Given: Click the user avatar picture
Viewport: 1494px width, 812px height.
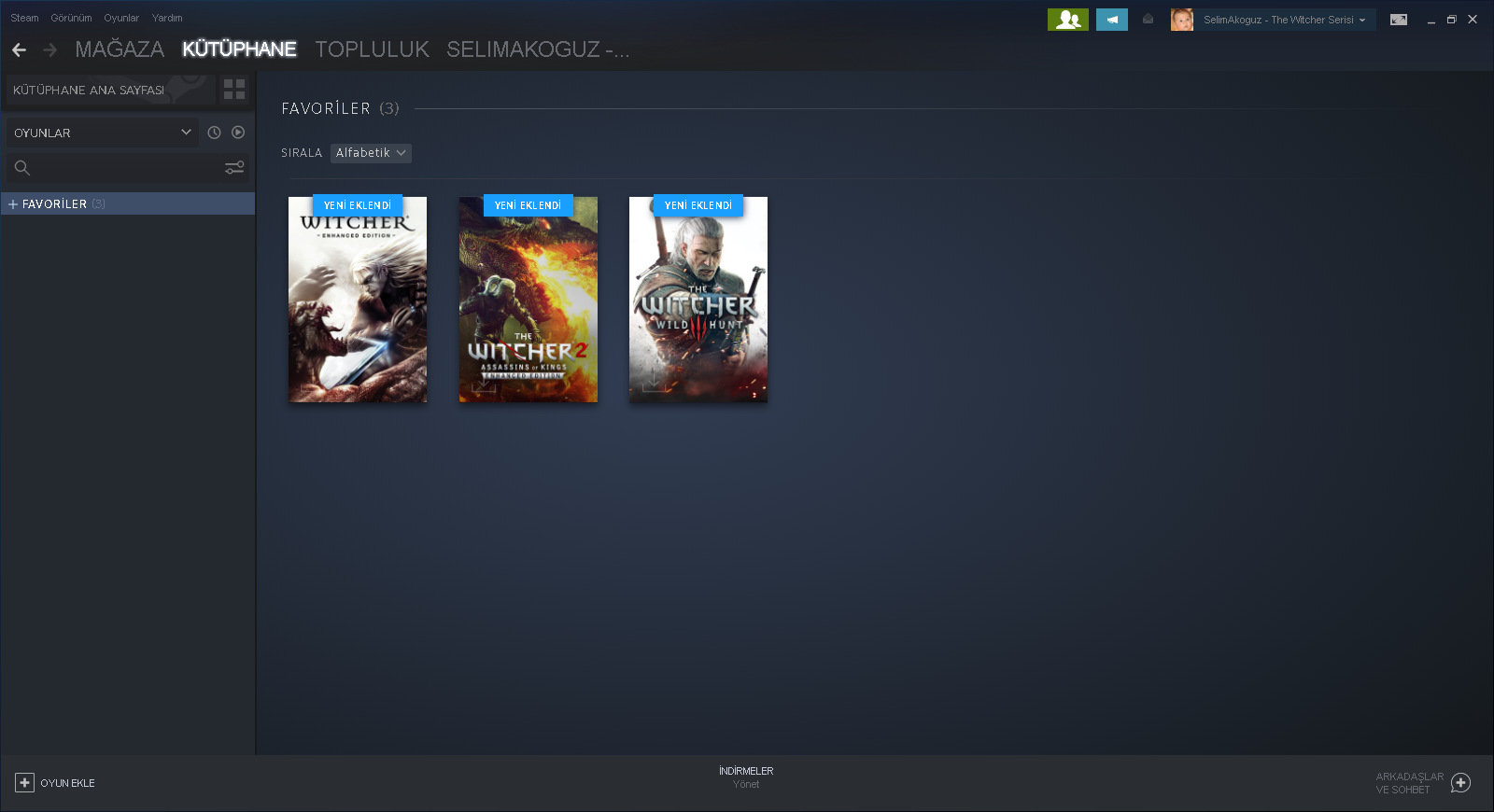Looking at the screenshot, I should click(1182, 20).
